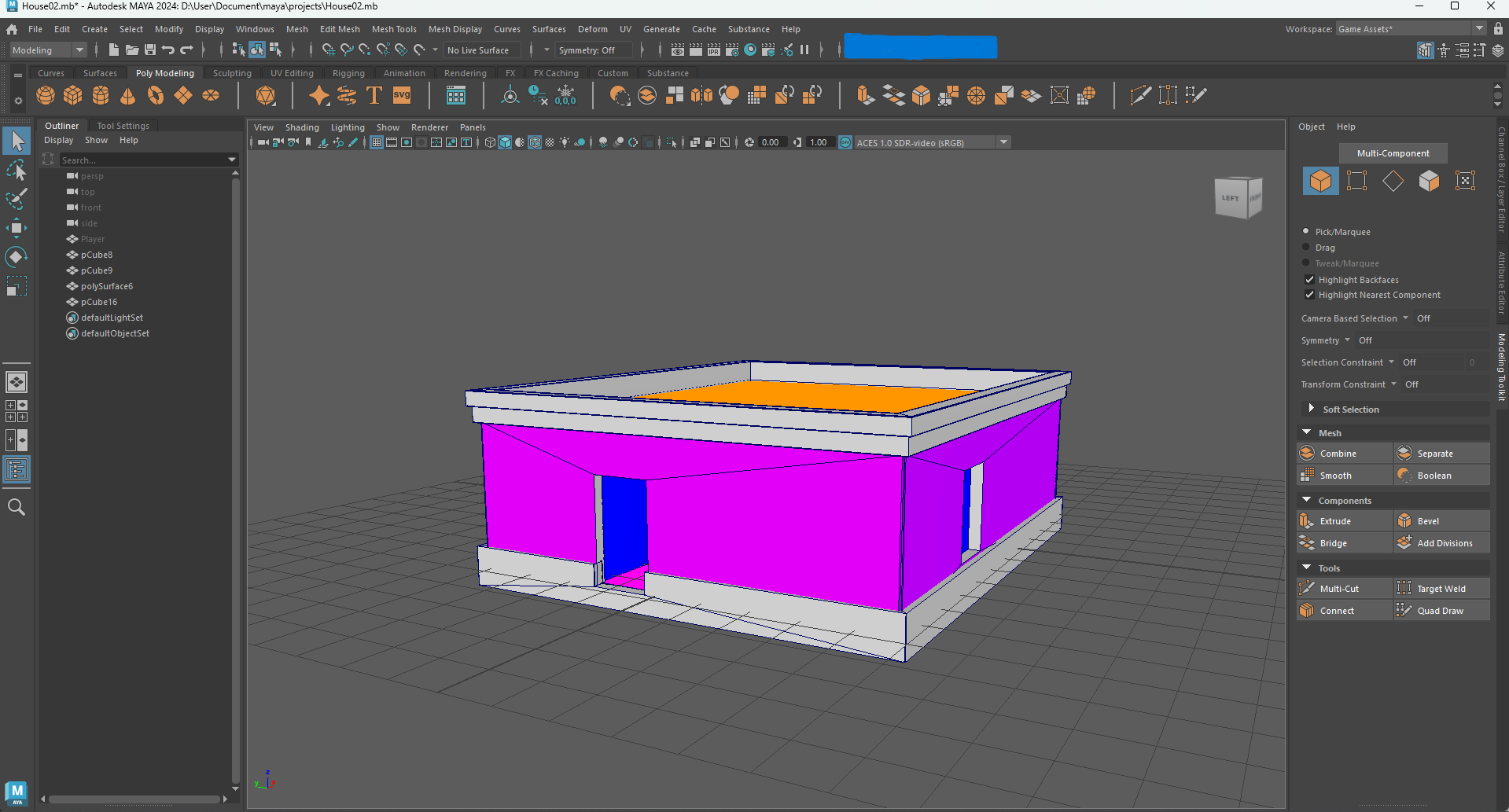
Task: Create a polygon cube from the shelf
Action: pos(73,96)
